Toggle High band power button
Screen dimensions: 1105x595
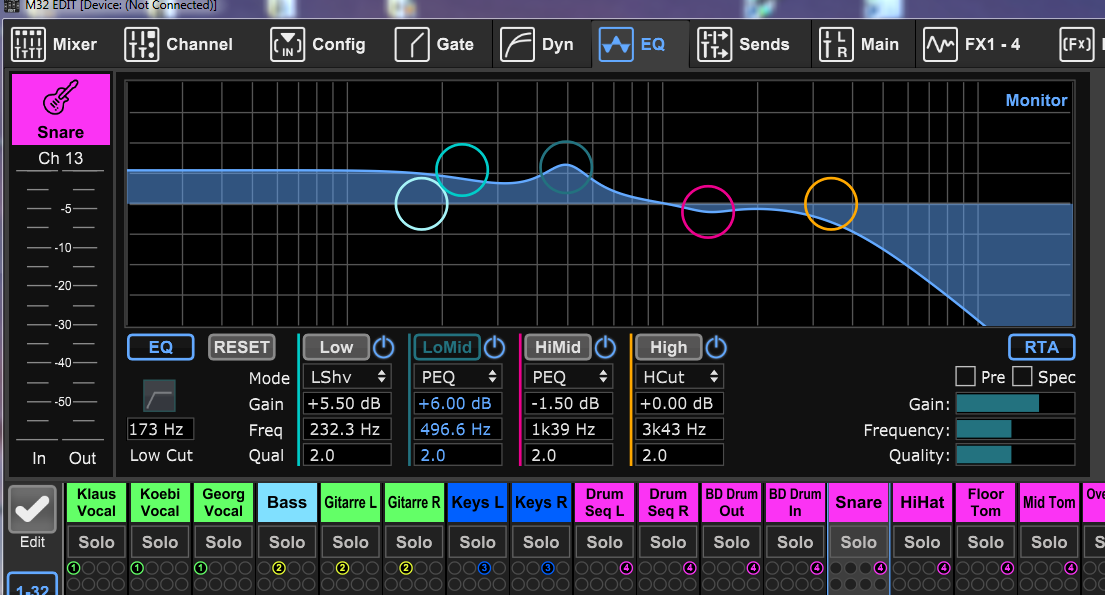coord(715,347)
